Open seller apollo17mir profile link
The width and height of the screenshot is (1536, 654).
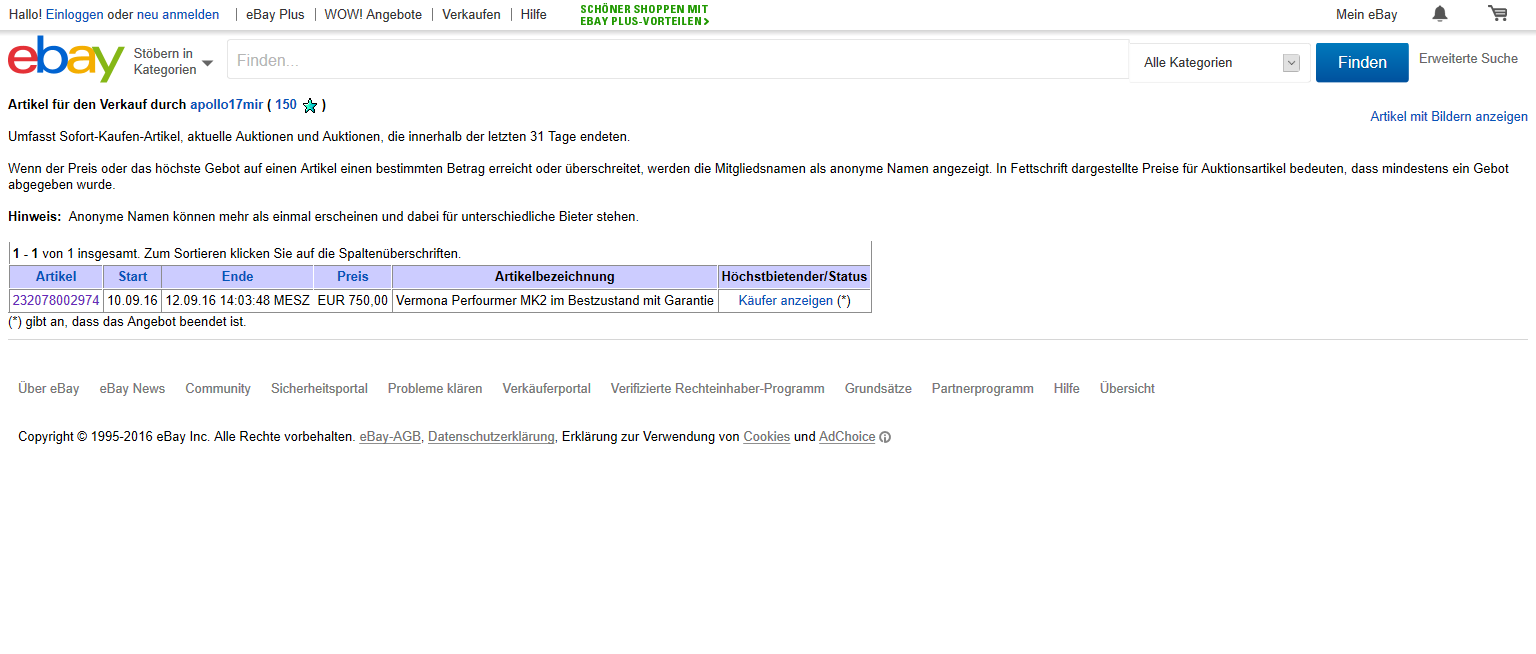226,105
